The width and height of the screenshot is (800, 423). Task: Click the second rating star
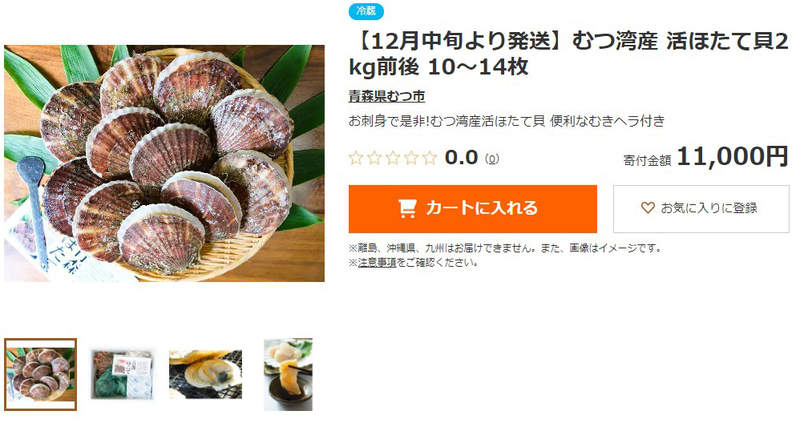pyautogui.click(x=374, y=158)
